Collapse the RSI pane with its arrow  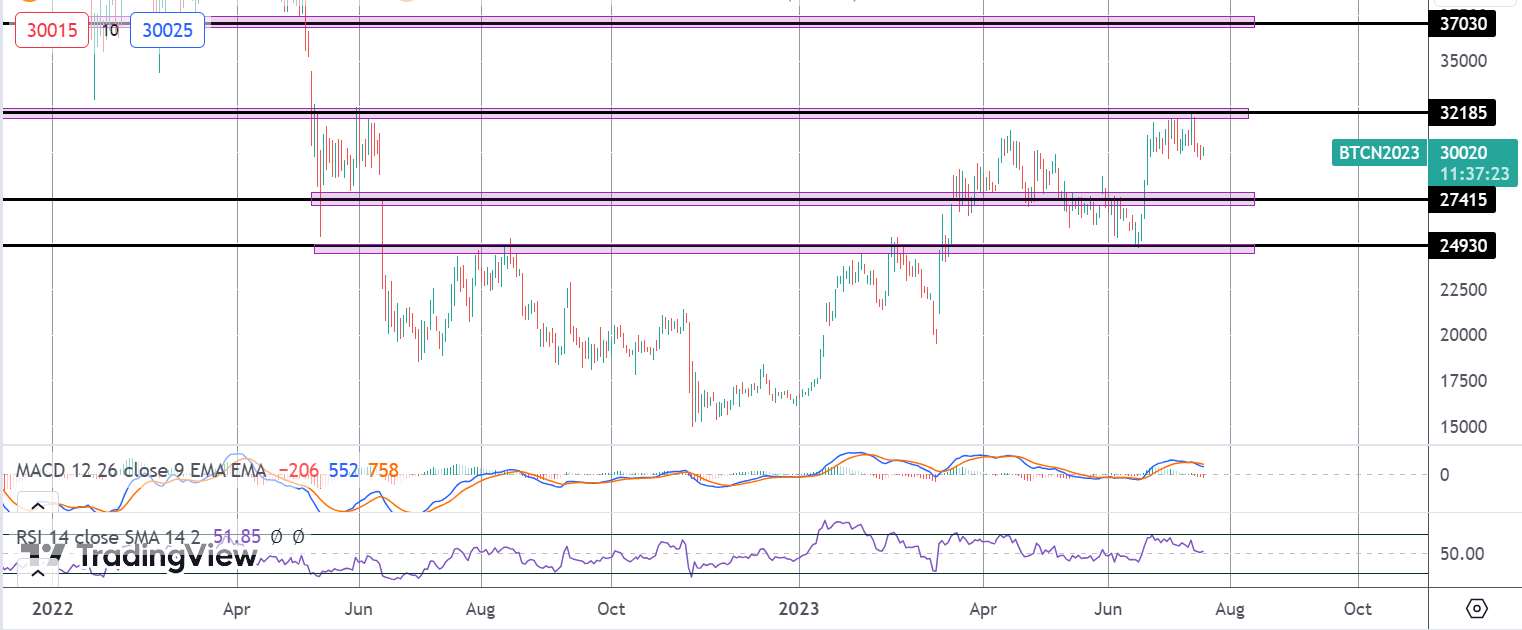37,572
